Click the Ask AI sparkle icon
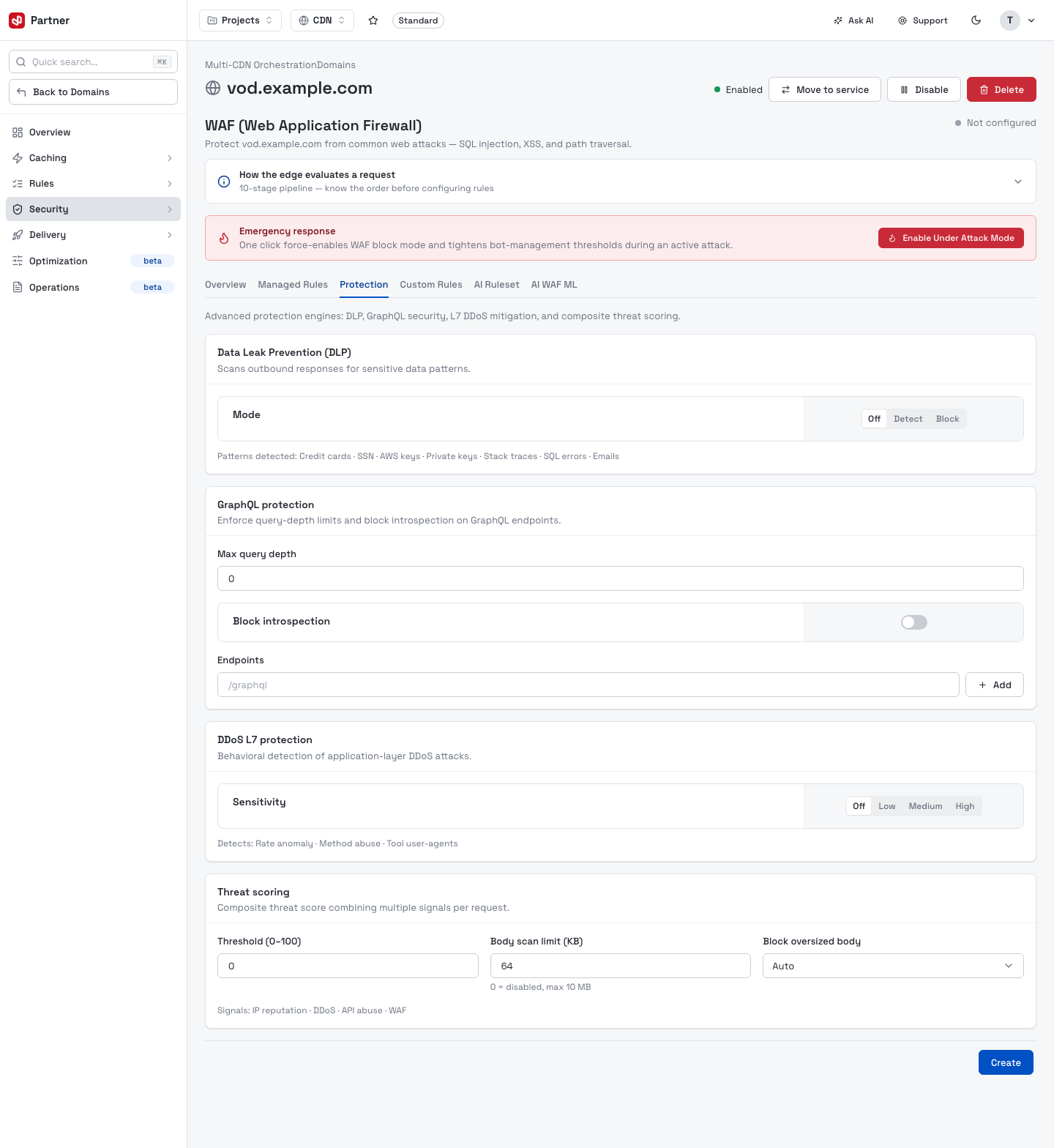 click(838, 20)
